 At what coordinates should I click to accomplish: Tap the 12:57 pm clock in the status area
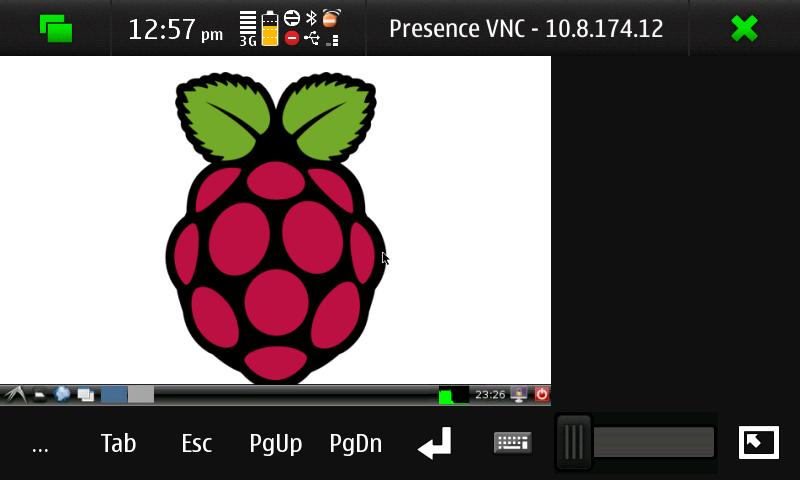click(x=176, y=29)
